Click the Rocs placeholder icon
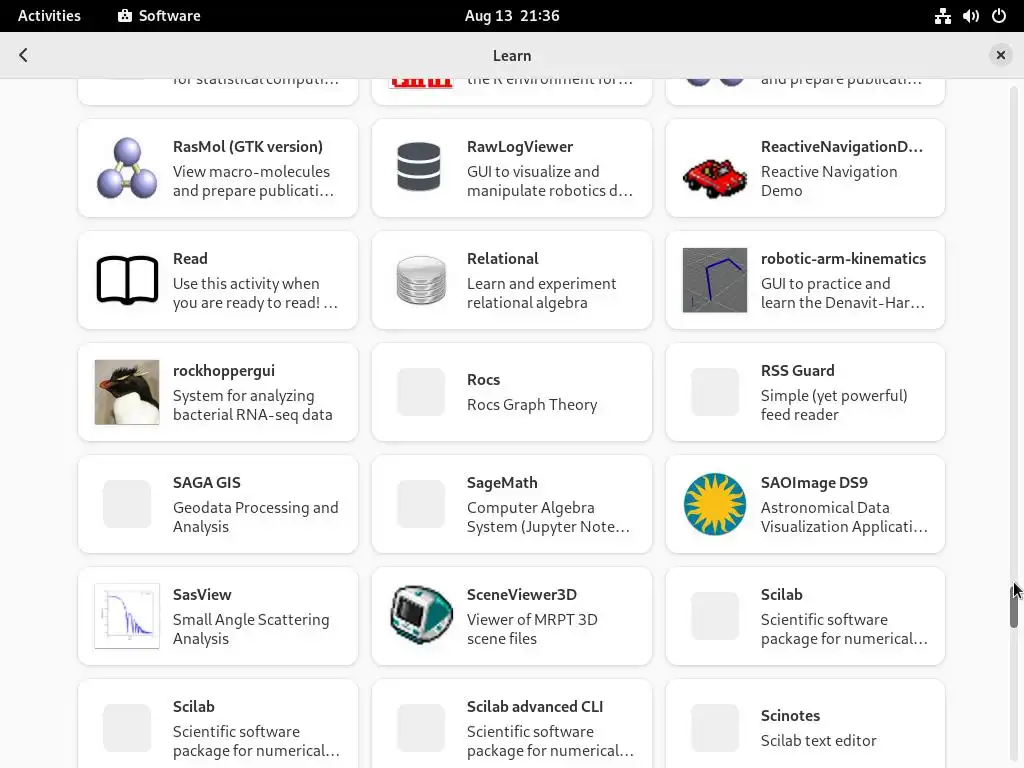 click(x=421, y=392)
